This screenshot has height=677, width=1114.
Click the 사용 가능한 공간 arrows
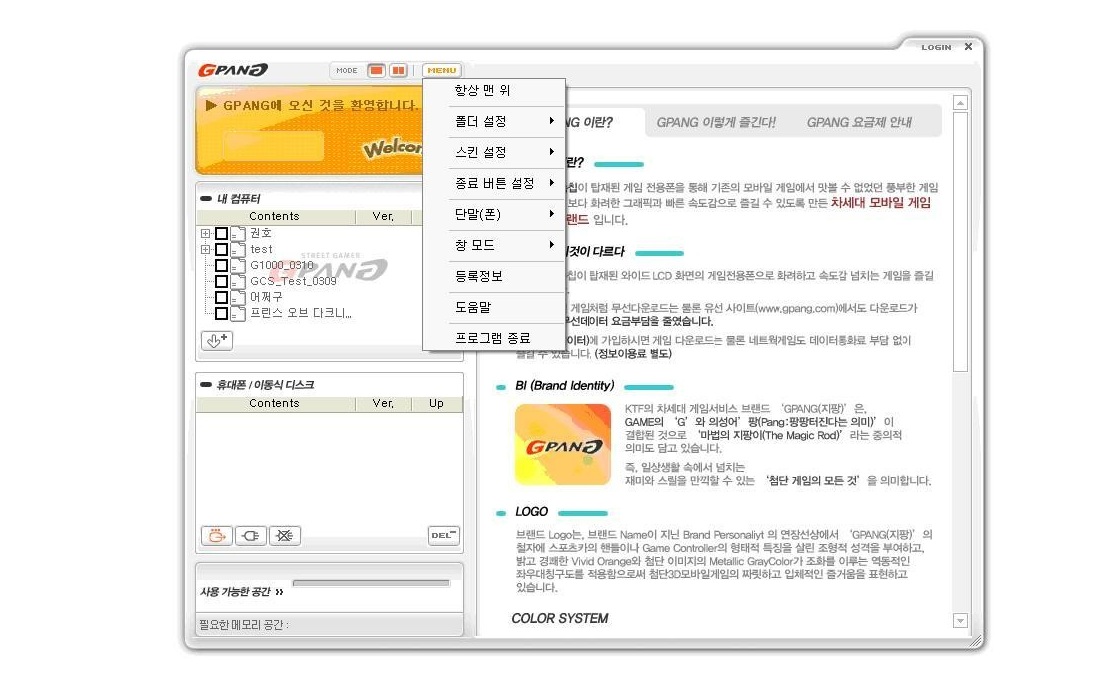coord(278,592)
